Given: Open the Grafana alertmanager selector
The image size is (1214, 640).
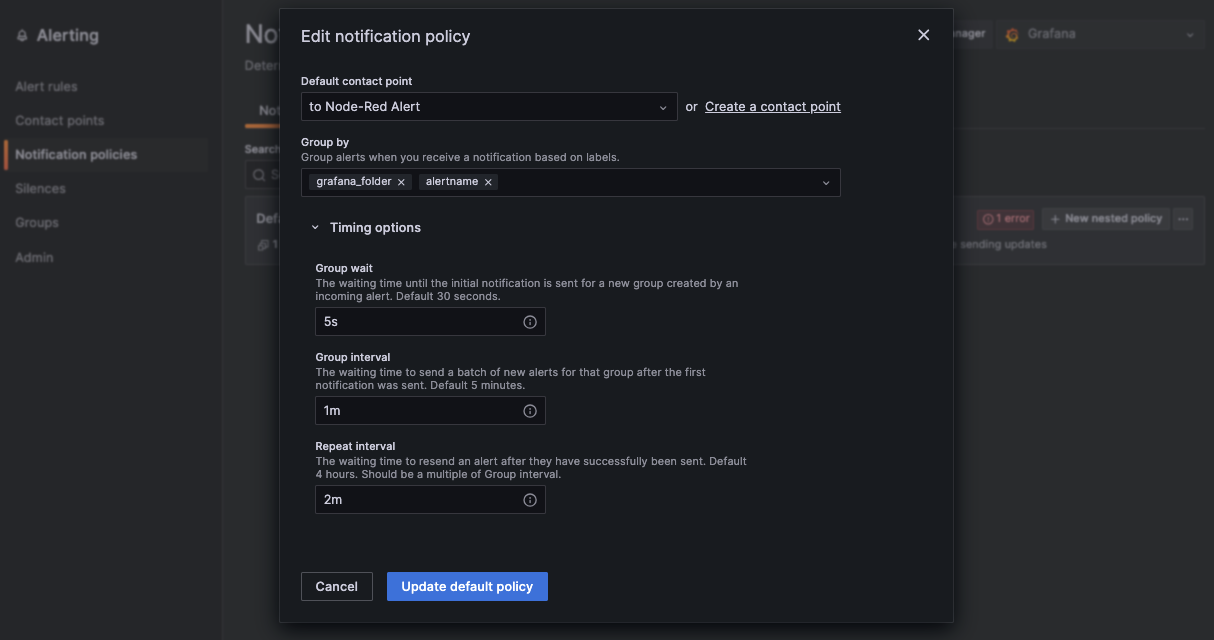Looking at the screenshot, I should pyautogui.click(x=1098, y=35).
